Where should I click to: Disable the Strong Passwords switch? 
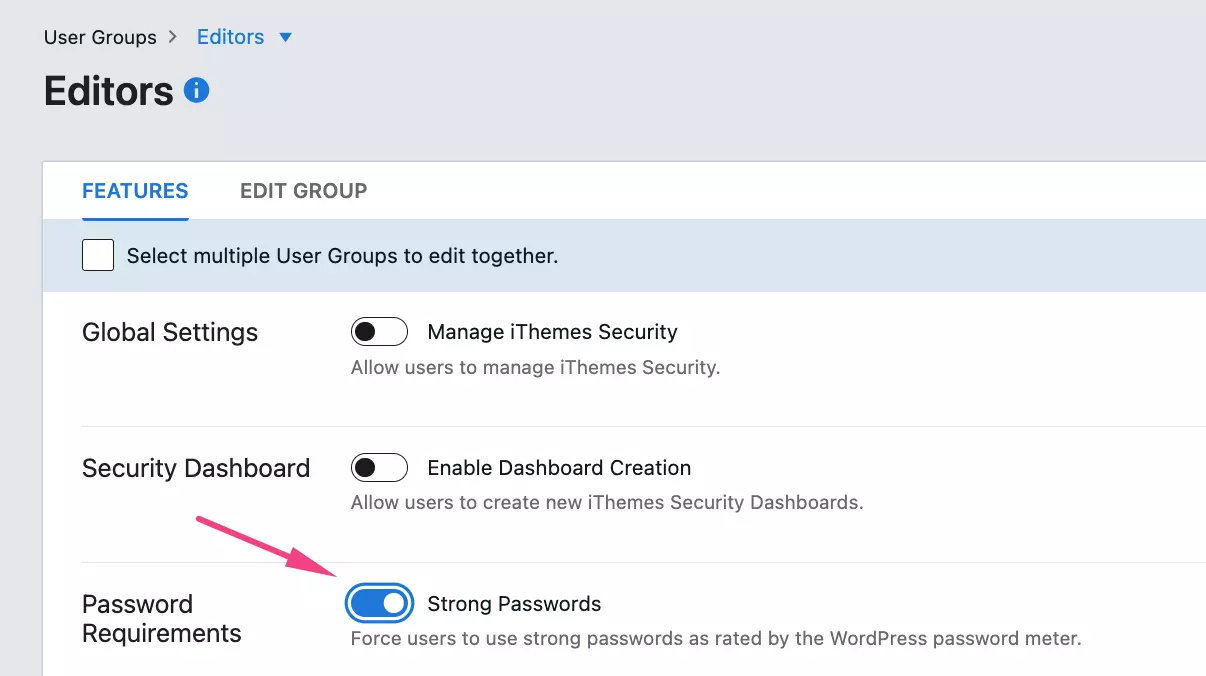tap(380, 603)
